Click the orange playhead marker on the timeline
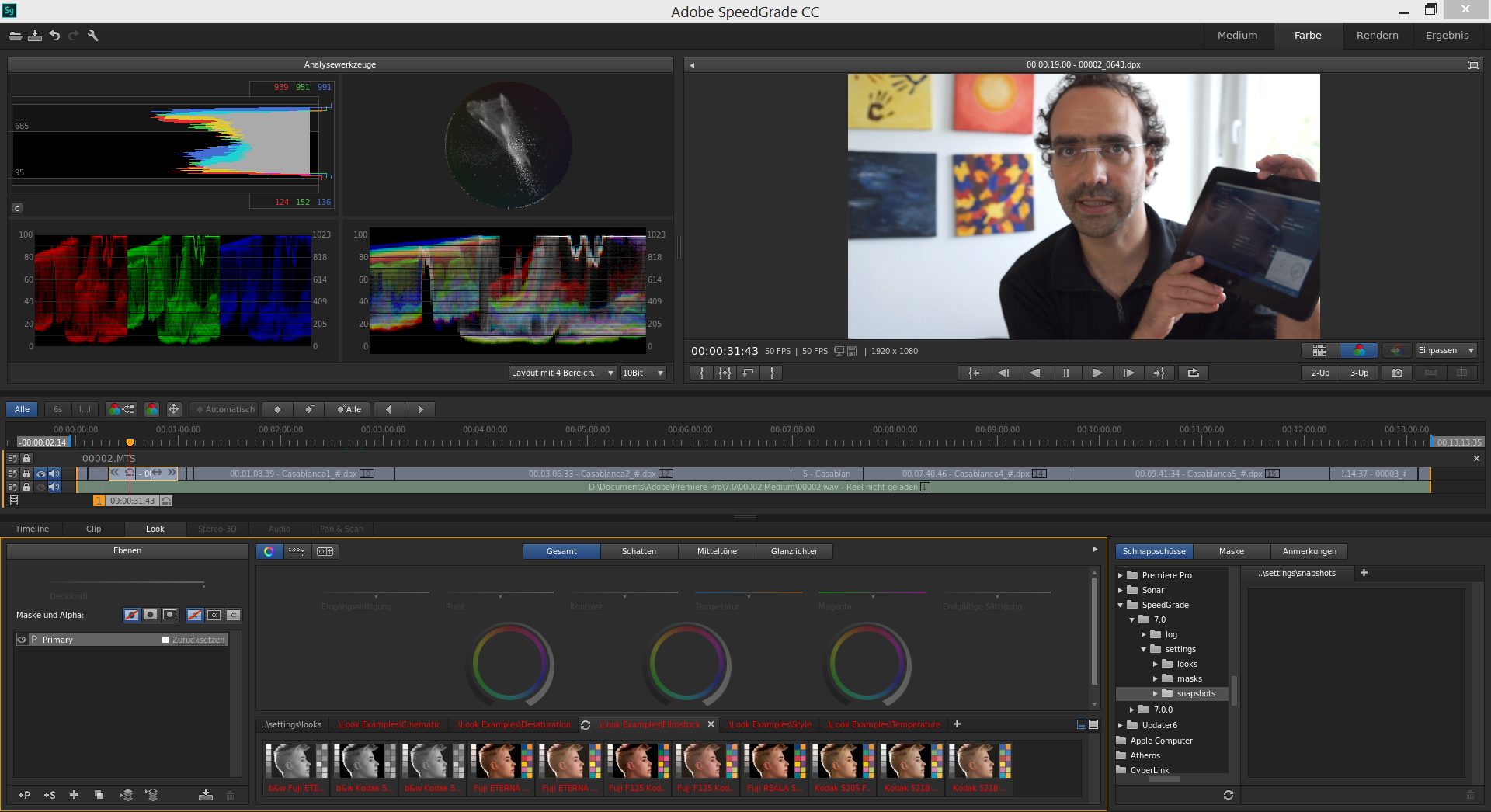This screenshot has width=1491, height=812. [130, 442]
